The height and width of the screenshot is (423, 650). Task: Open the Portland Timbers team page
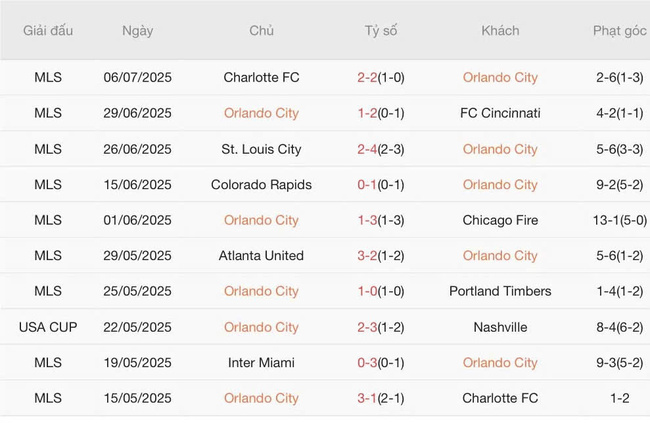(x=500, y=291)
